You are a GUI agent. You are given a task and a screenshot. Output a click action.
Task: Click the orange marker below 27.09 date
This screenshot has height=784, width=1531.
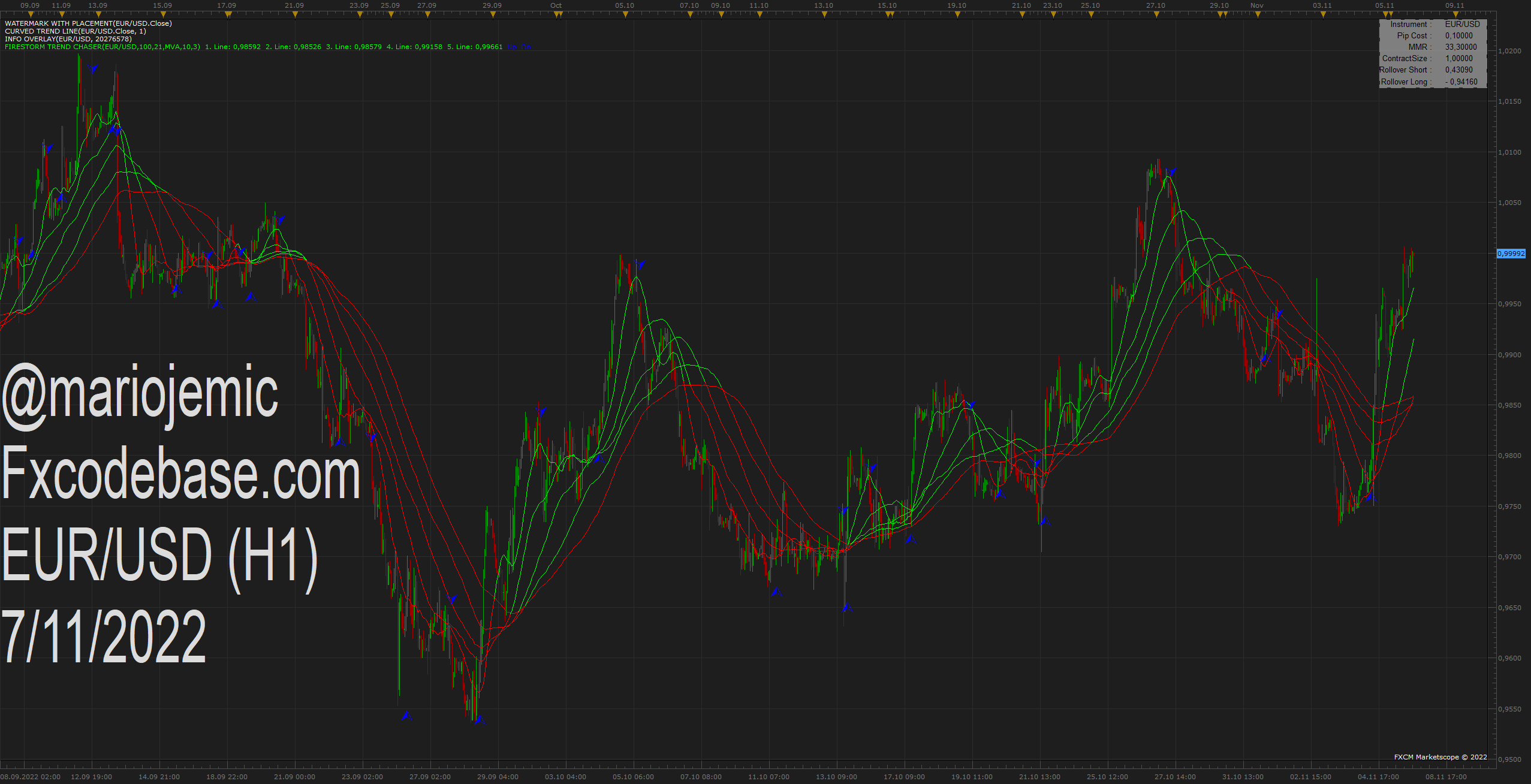[x=427, y=14]
